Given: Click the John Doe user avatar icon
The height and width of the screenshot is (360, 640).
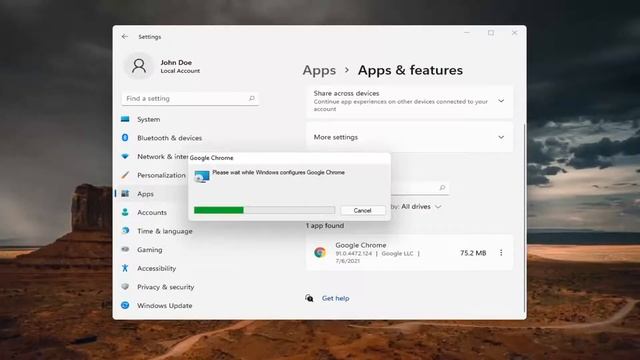Looking at the screenshot, I should (139, 66).
